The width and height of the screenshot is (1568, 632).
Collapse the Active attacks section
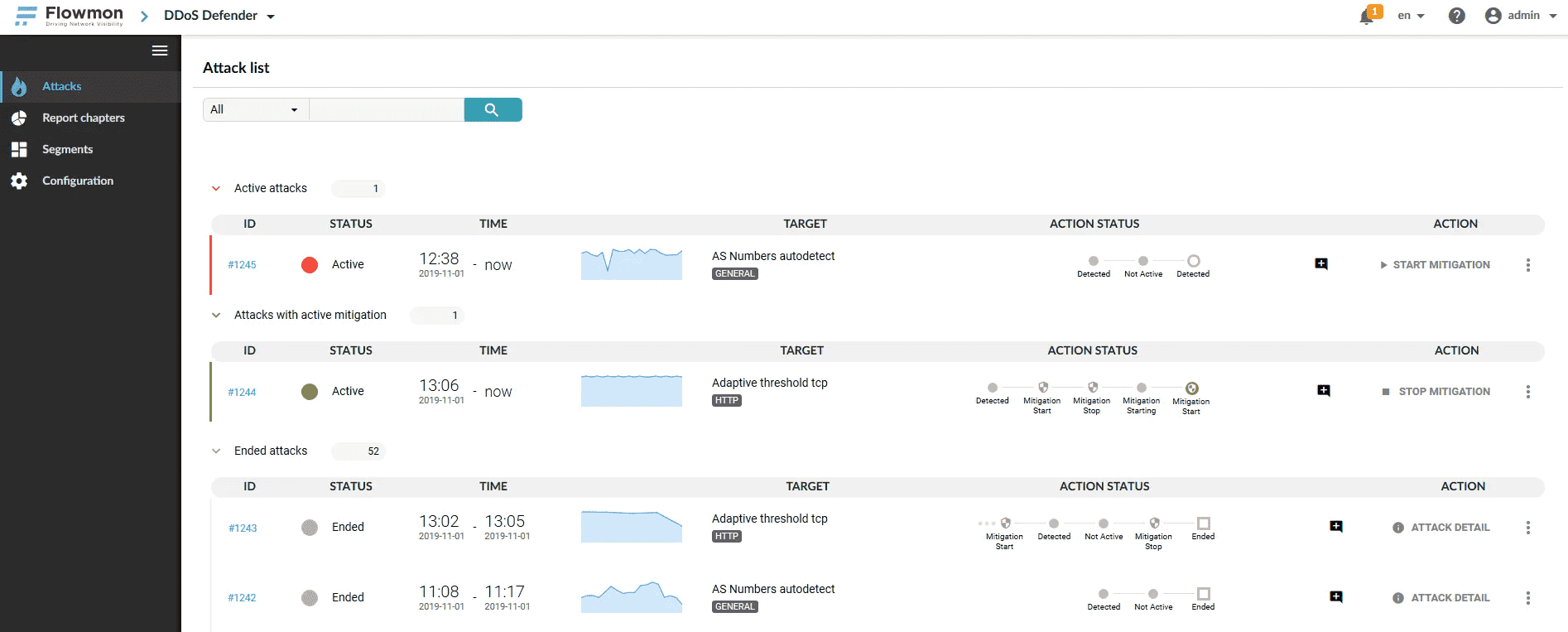click(x=216, y=189)
